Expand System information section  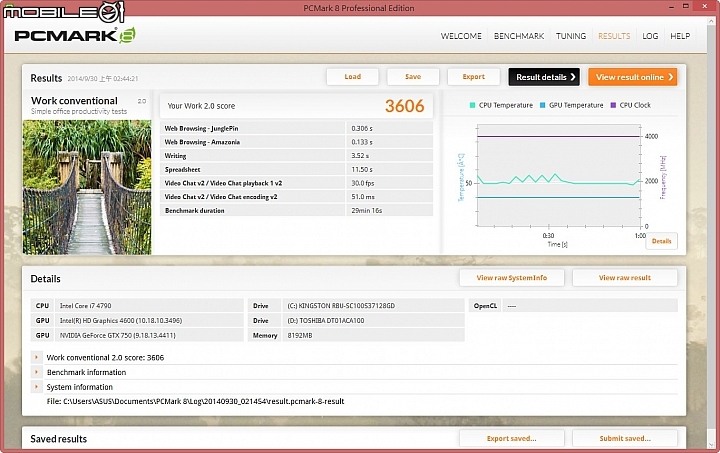click(x=36, y=386)
